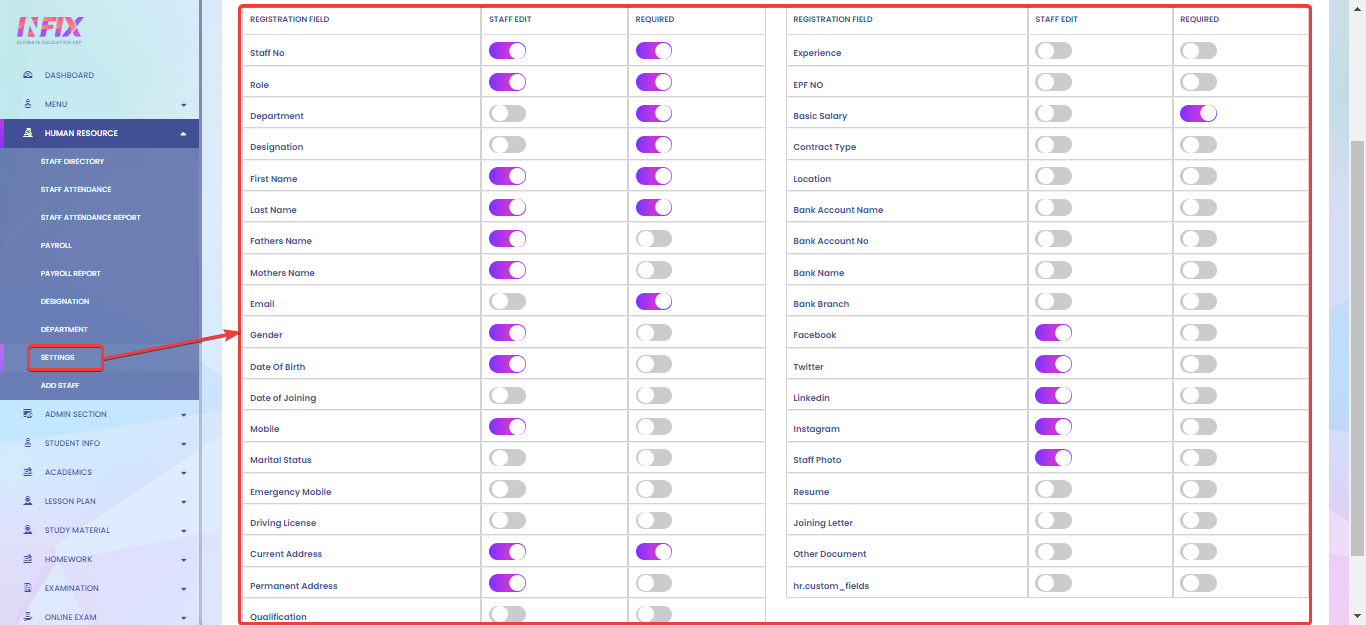Image resolution: width=1366 pixels, height=625 pixels.
Task: Click the Online Exam sidebar icon
Action: coord(28,617)
